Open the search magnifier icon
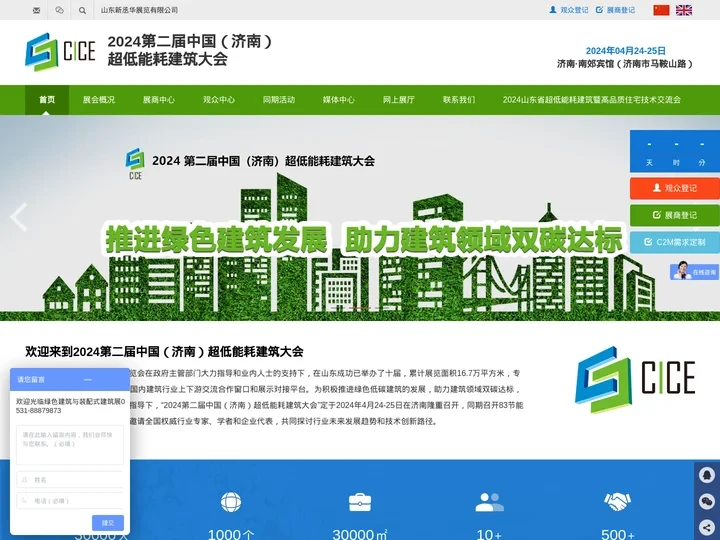This screenshot has height=540, width=720. (82, 10)
